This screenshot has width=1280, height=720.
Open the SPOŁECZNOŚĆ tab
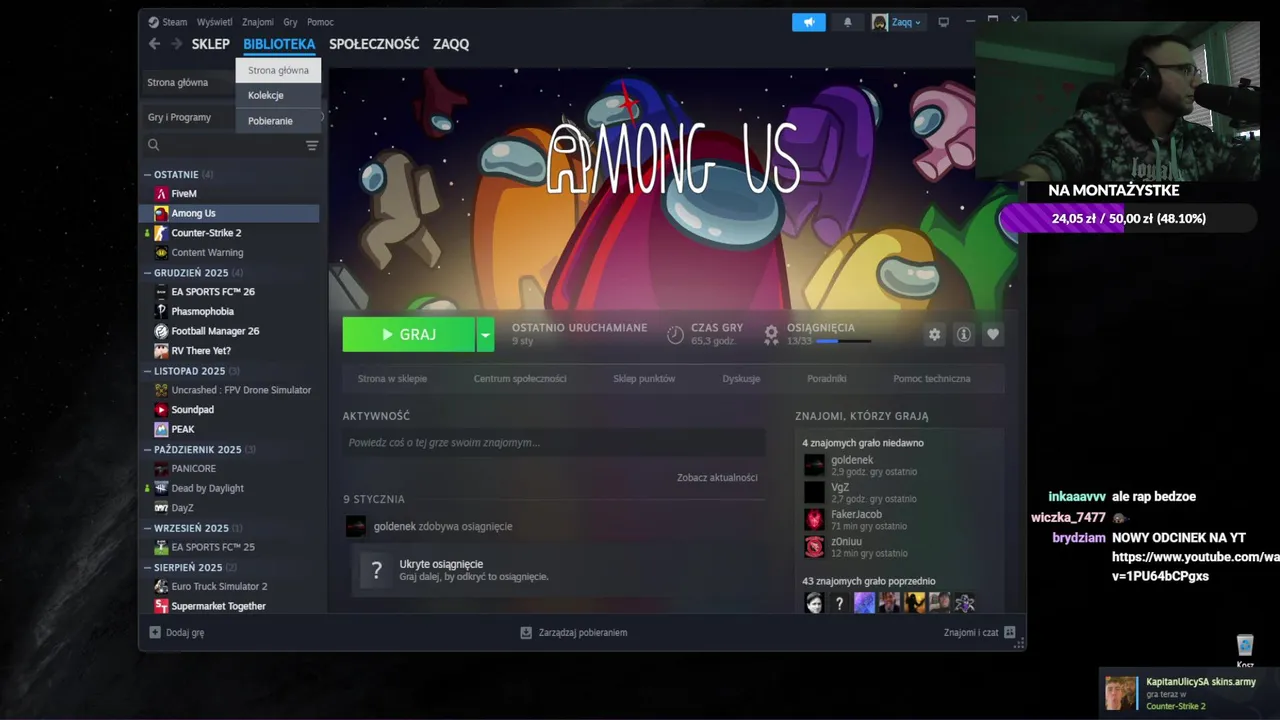(x=374, y=44)
